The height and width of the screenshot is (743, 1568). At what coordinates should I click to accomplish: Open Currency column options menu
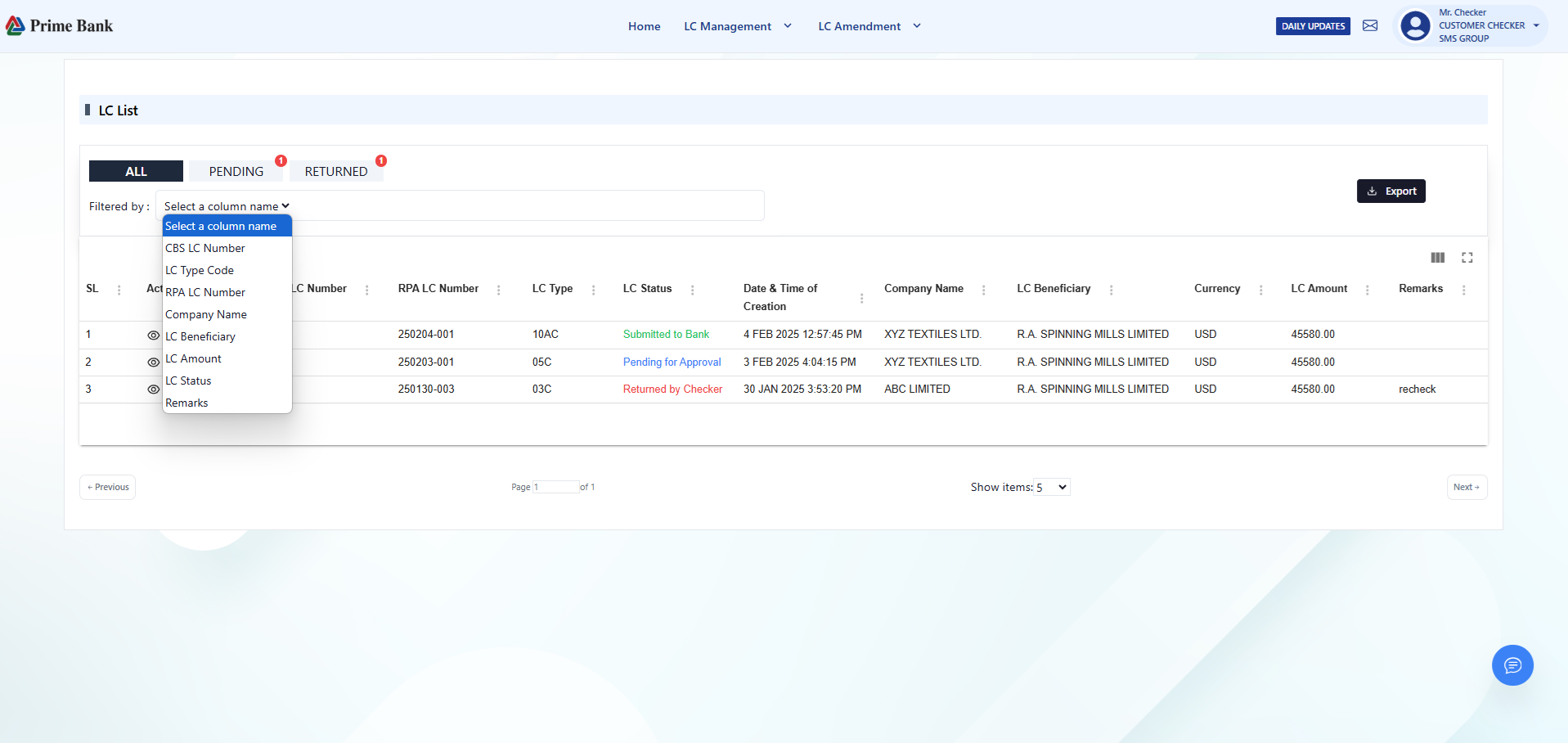pos(1261,290)
